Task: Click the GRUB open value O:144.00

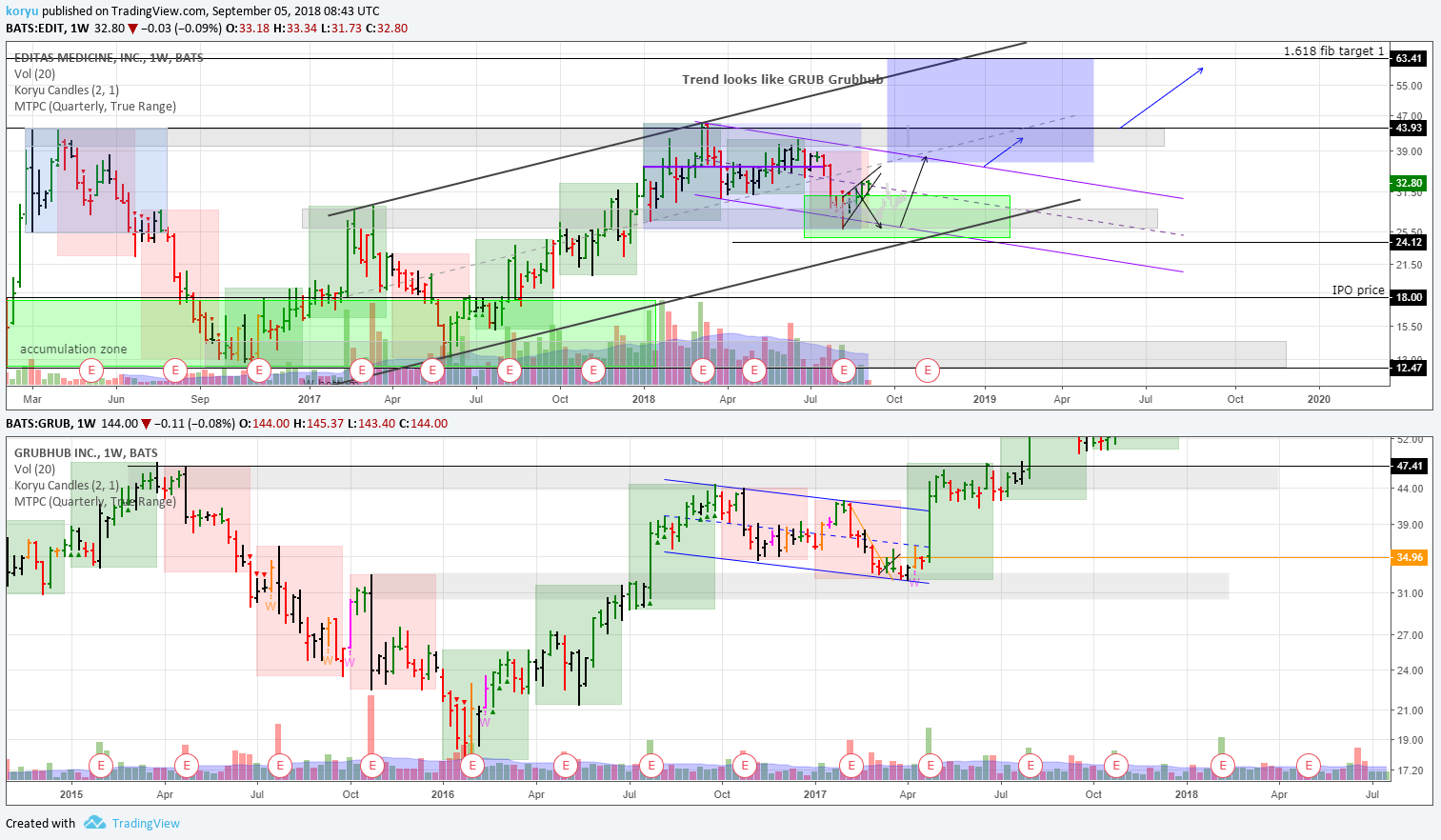Action: (262, 423)
